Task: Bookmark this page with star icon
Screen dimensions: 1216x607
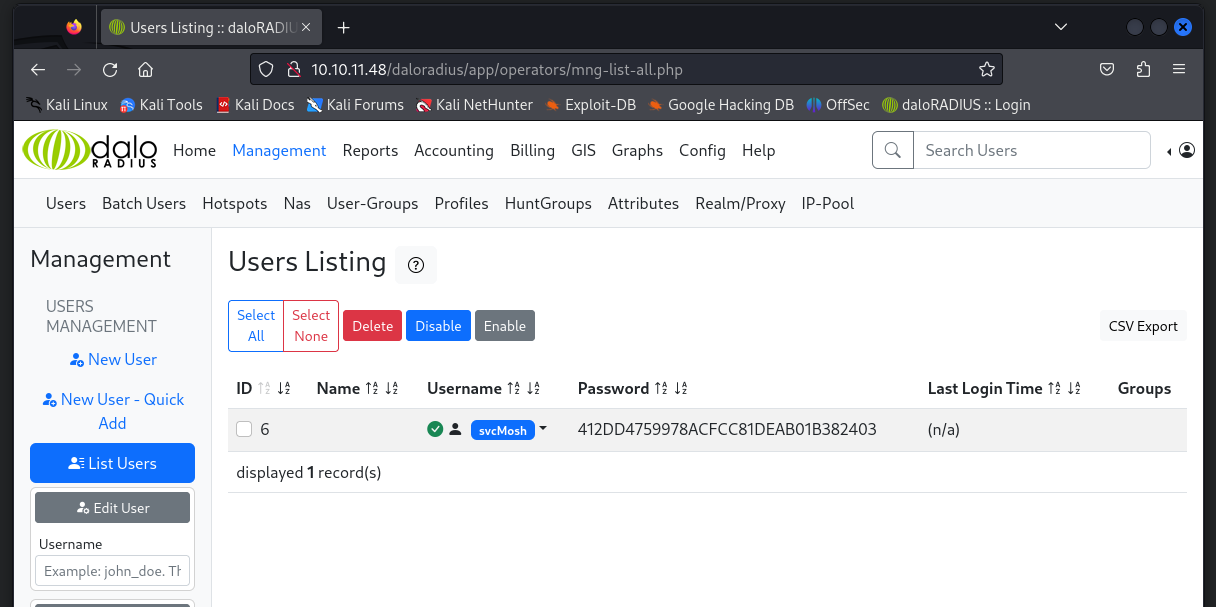Action: 986,70
